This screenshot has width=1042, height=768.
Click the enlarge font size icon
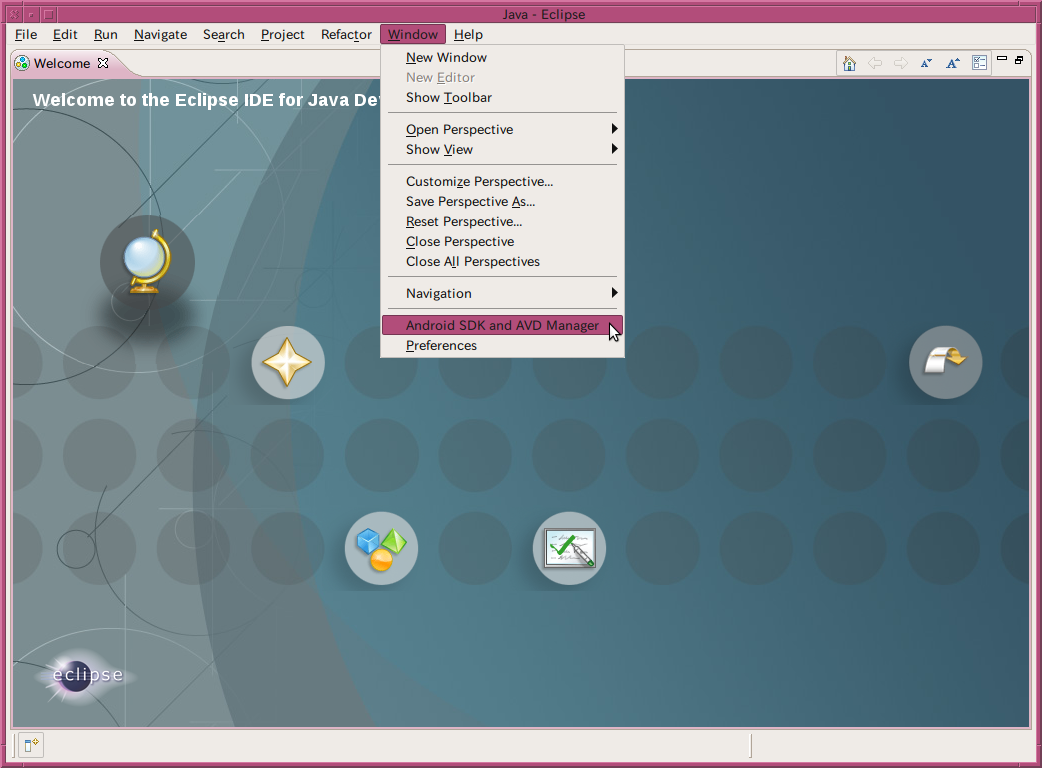[x=953, y=63]
